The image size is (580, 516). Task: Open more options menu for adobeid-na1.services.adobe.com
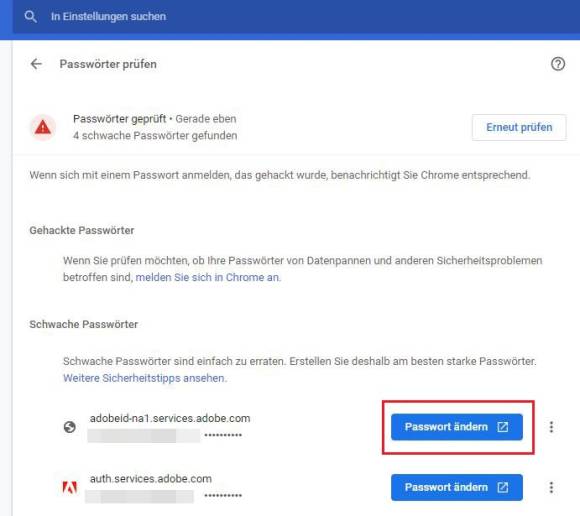pyautogui.click(x=551, y=427)
